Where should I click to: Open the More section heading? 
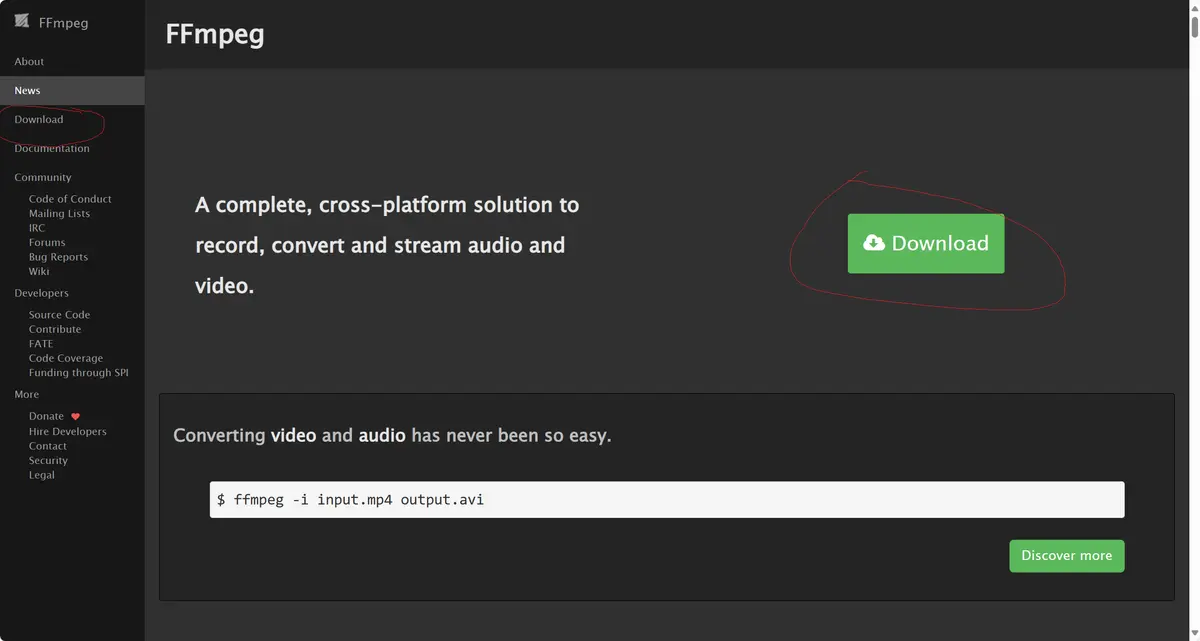[27, 394]
